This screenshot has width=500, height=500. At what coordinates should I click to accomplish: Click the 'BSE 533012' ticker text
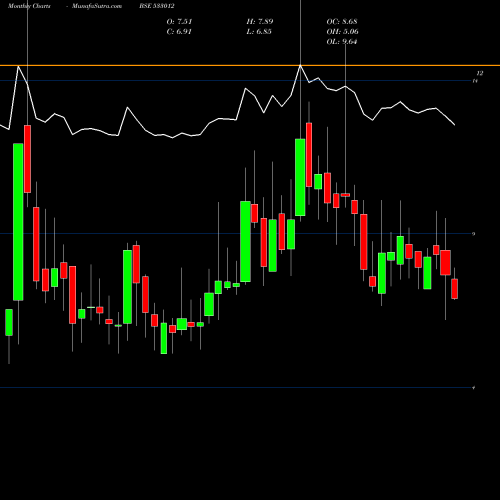pos(157,6)
